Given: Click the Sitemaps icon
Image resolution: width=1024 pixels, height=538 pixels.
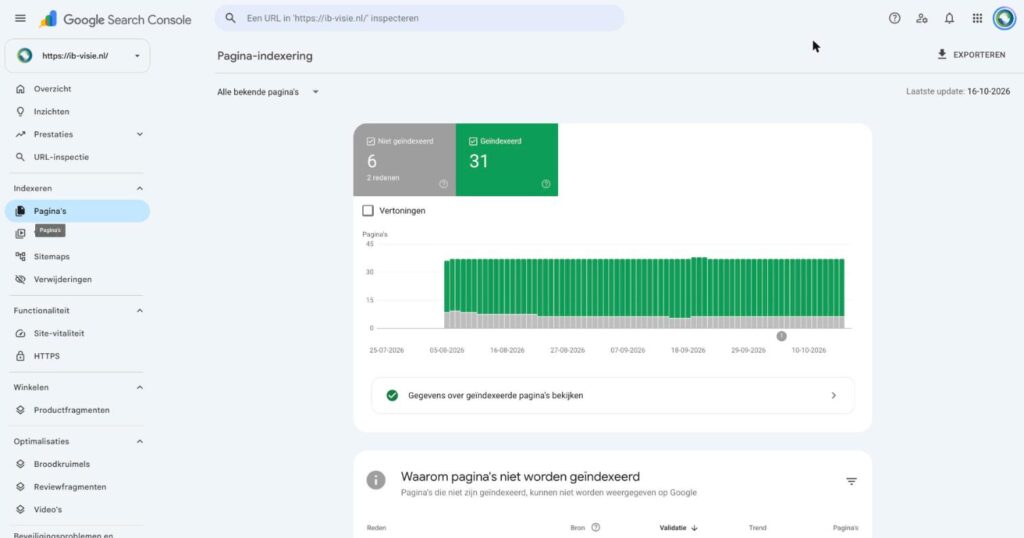Looking at the screenshot, I should pyautogui.click(x=20, y=257).
